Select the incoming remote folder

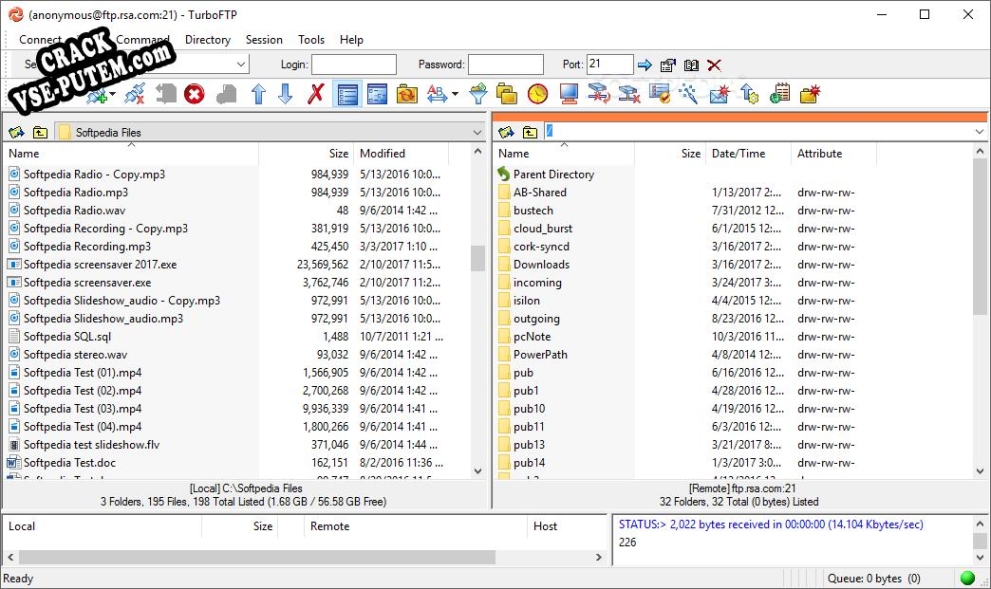click(x=537, y=282)
